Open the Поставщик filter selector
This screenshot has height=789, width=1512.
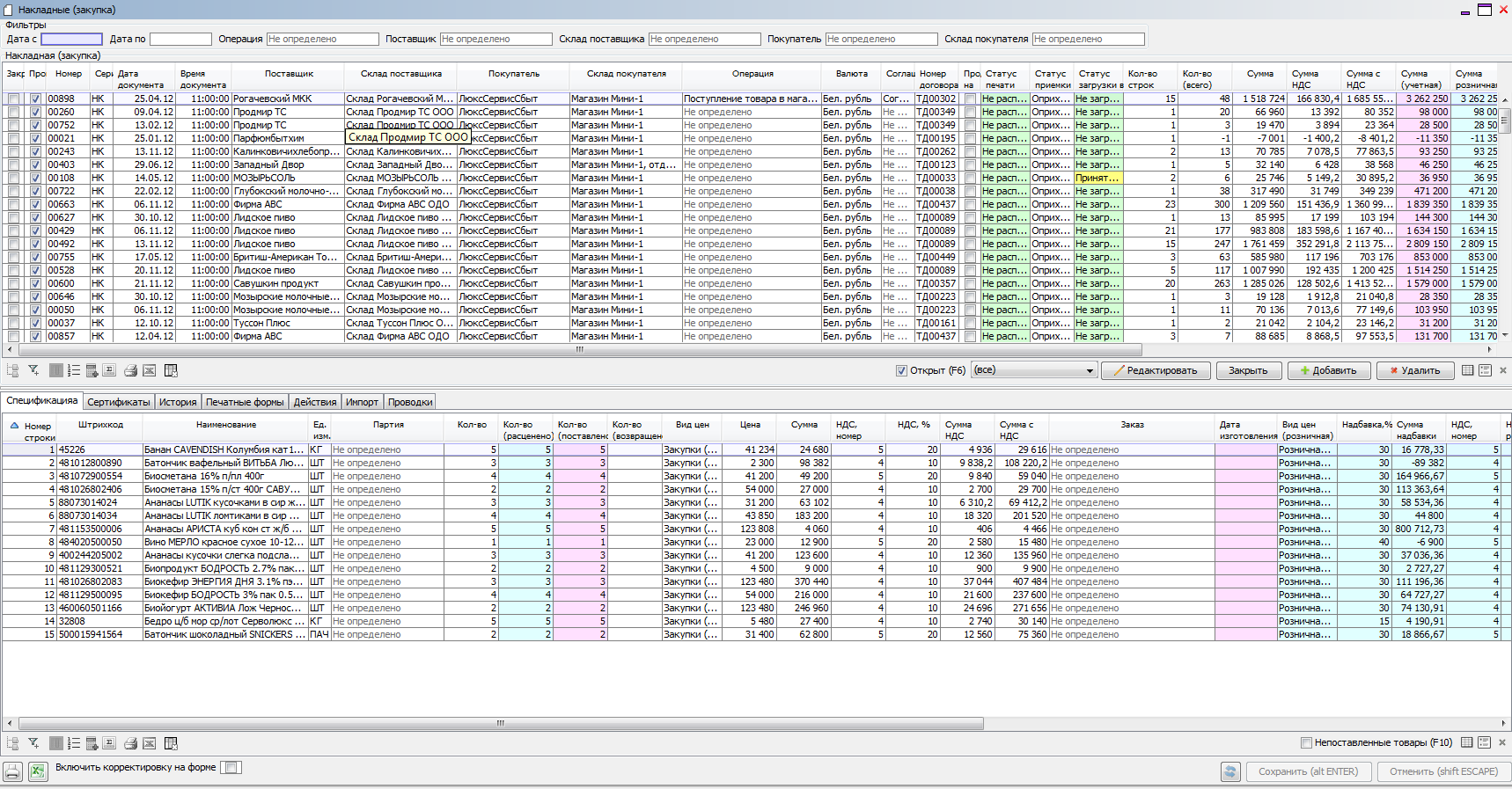click(495, 40)
